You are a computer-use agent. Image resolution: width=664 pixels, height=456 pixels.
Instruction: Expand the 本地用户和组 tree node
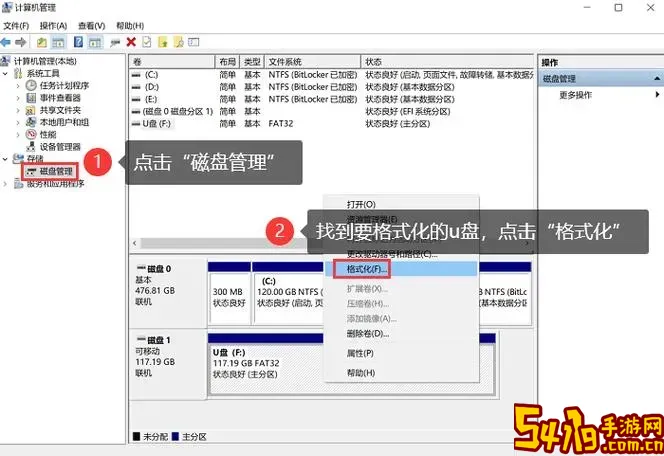(x=18, y=122)
